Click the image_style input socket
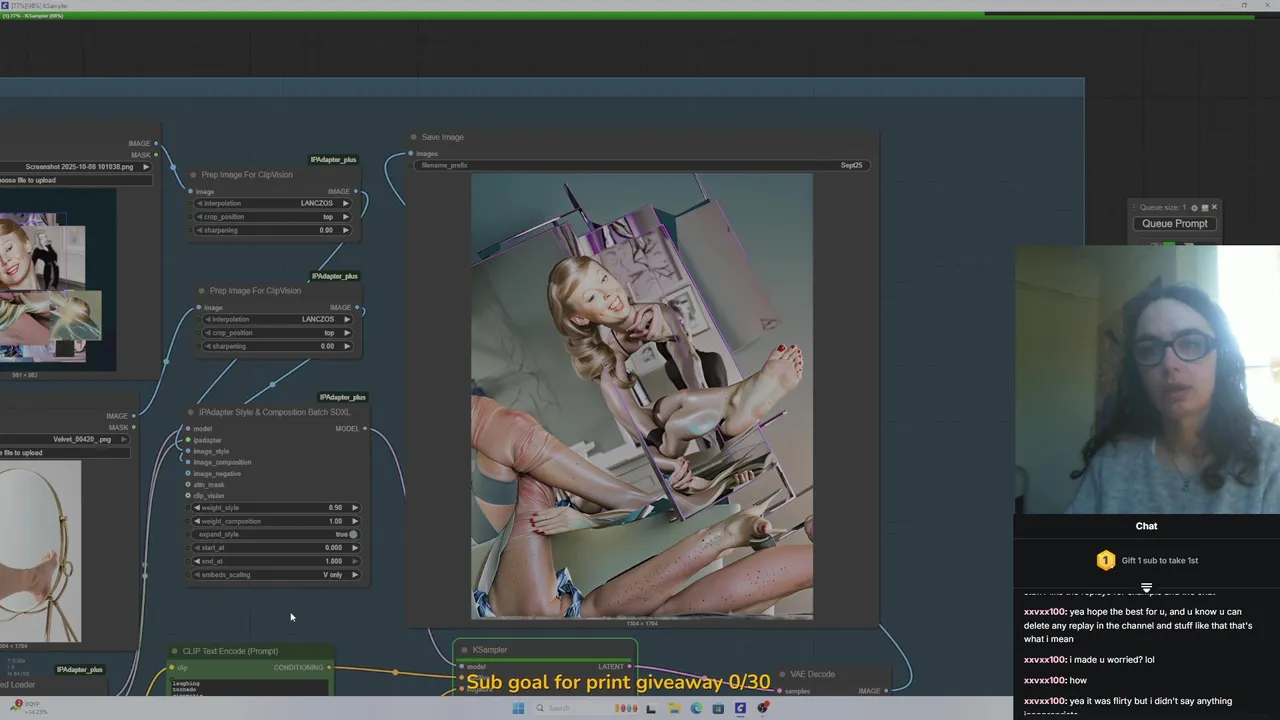 pyautogui.click(x=187, y=451)
